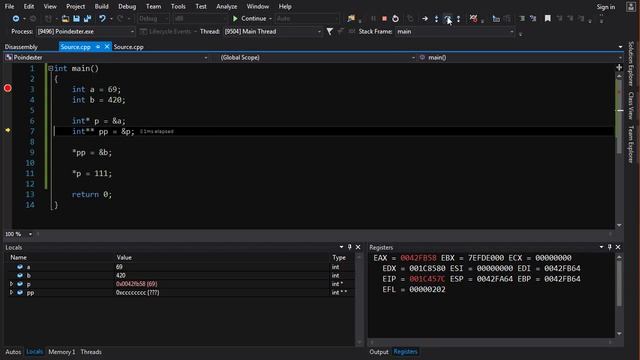Click the value 0x0042fb58 (69) in Locals

tap(136, 284)
